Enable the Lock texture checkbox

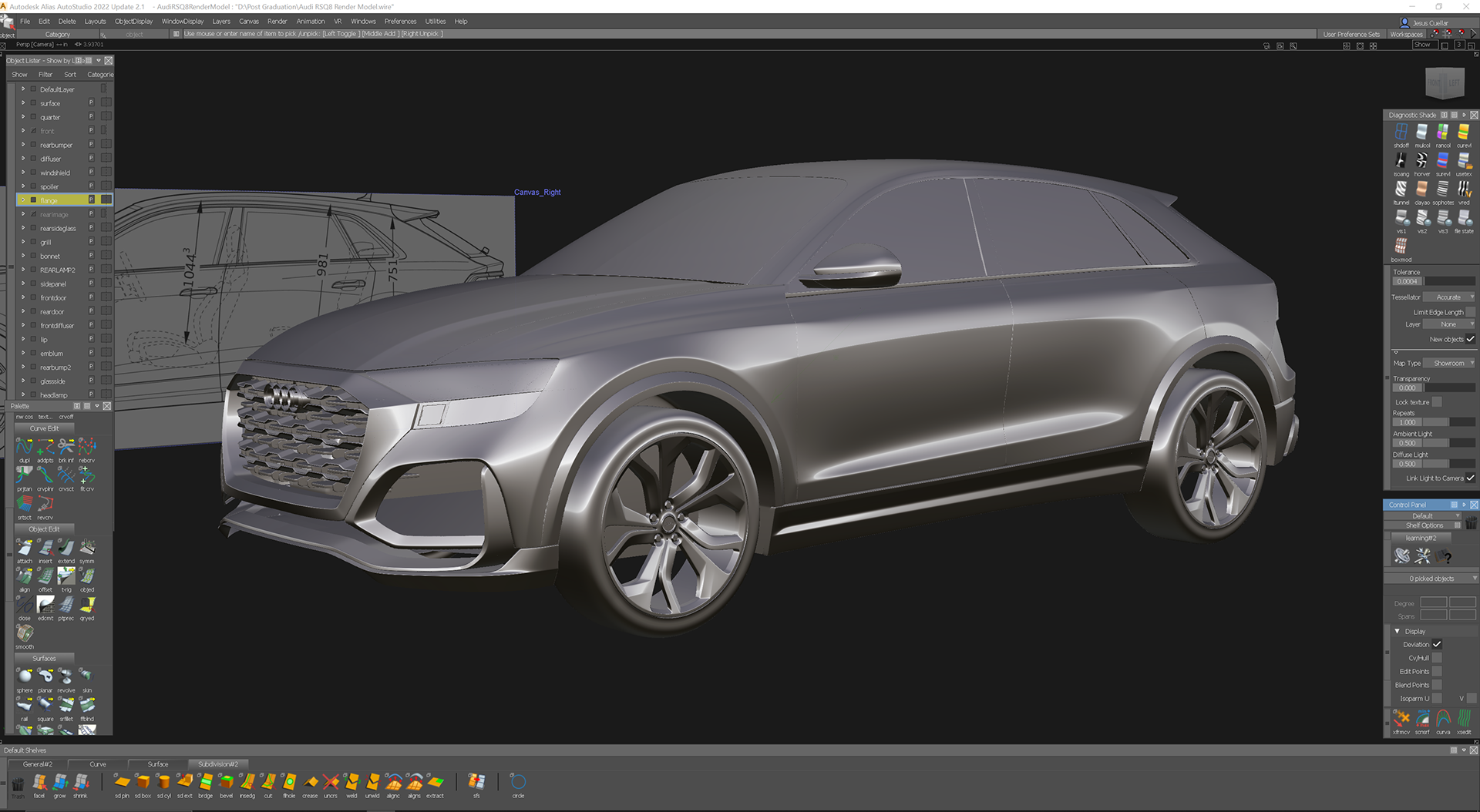point(1437,402)
